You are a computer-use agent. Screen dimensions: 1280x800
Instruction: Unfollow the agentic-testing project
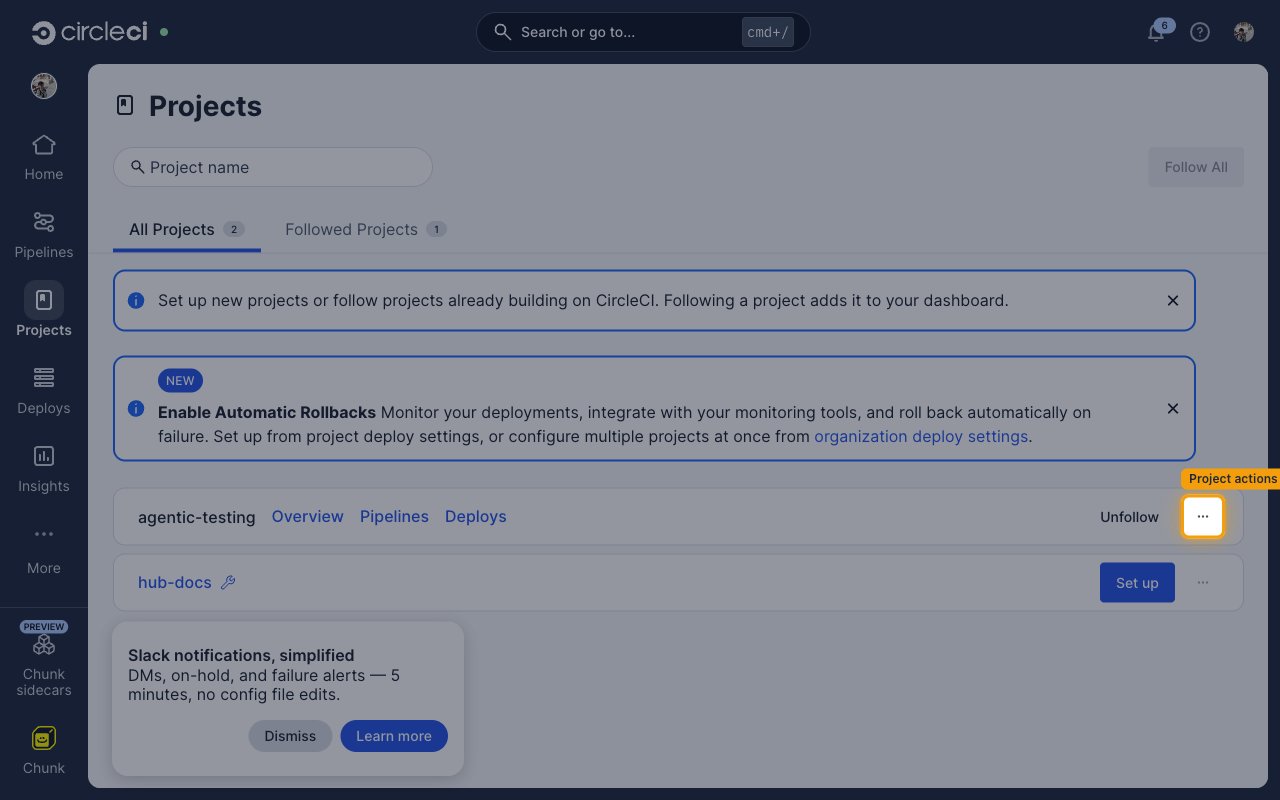coord(1129,517)
